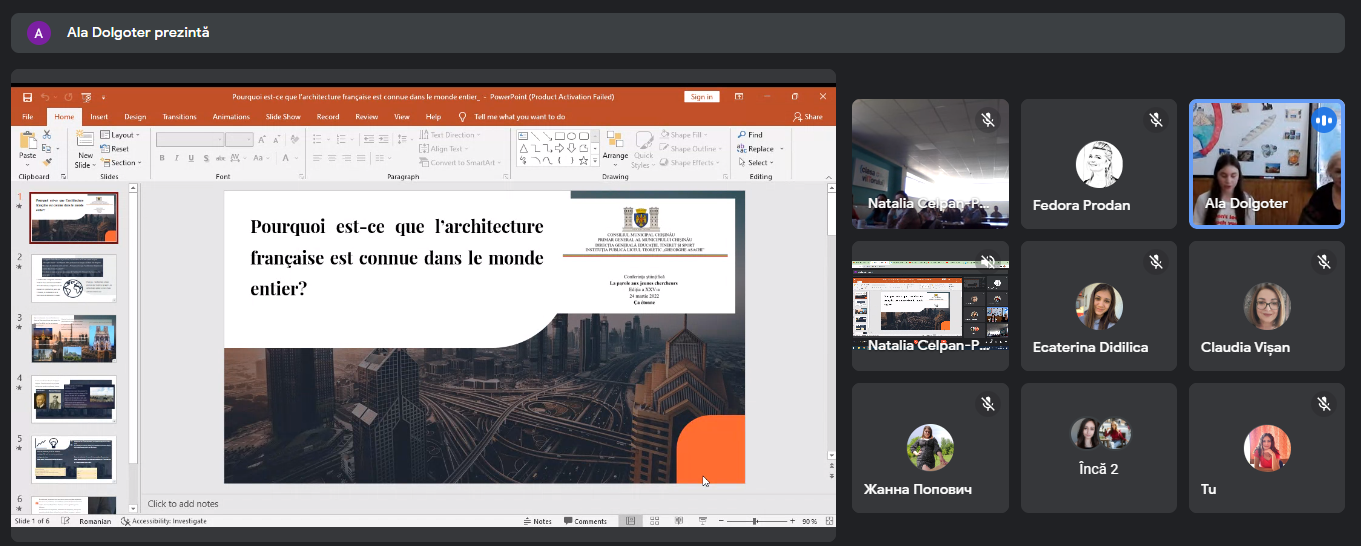Click Tell me what you want lightbulb
Image resolution: width=1361 pixels, height=546 pixels.
tap(462, 116)
